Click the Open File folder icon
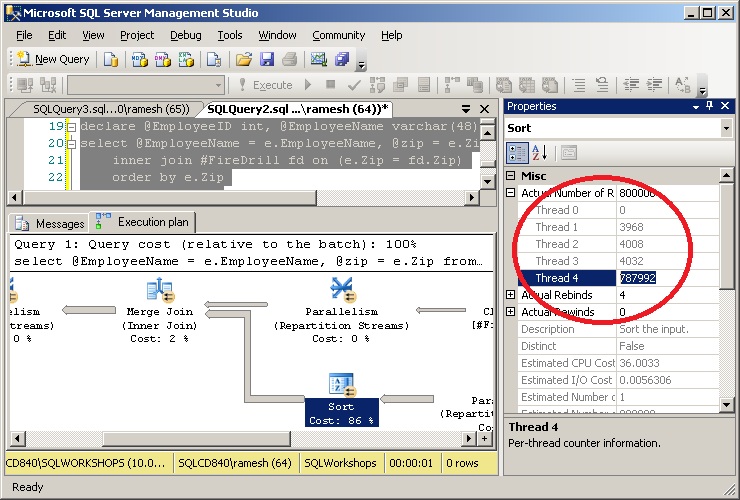The width and height of the screenshot is (740, 500). click(244, 59)
